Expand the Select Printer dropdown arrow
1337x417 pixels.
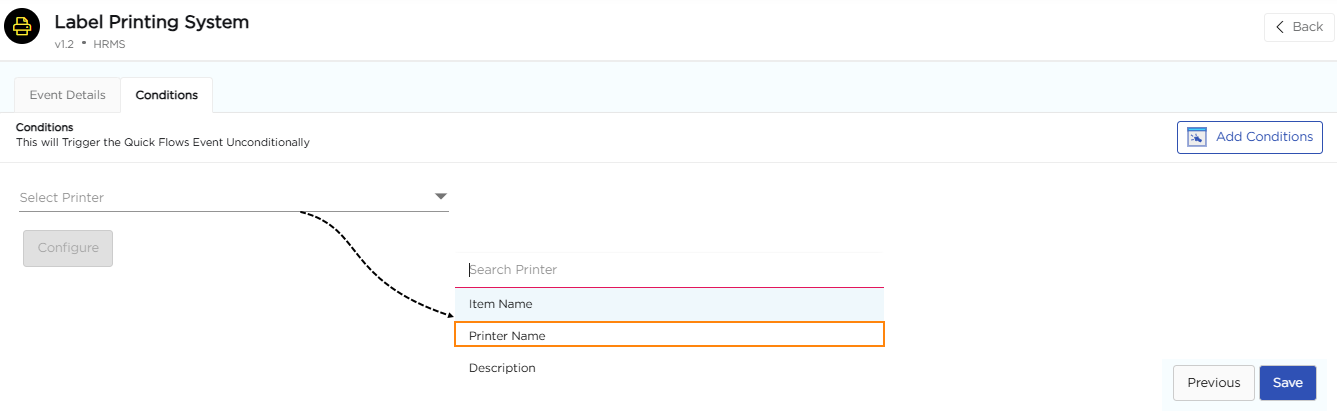tap(441, 197)
